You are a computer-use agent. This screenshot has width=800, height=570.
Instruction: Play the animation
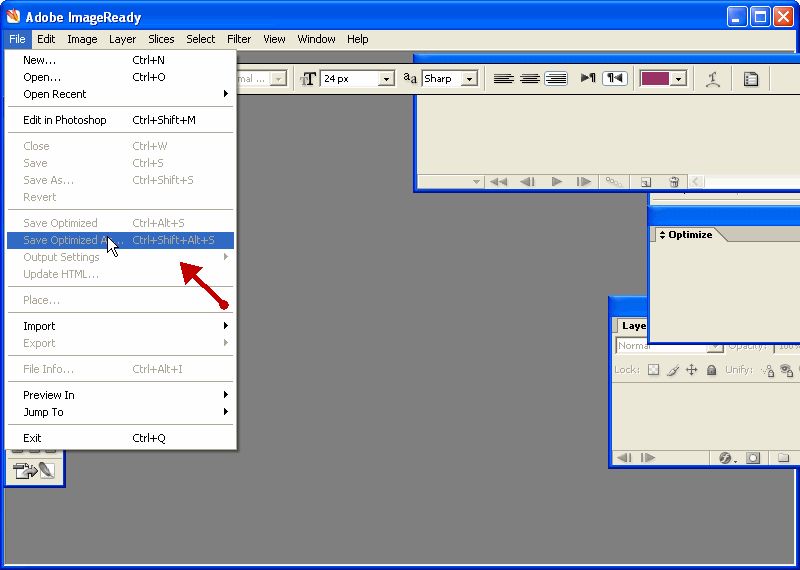(557, 182)
